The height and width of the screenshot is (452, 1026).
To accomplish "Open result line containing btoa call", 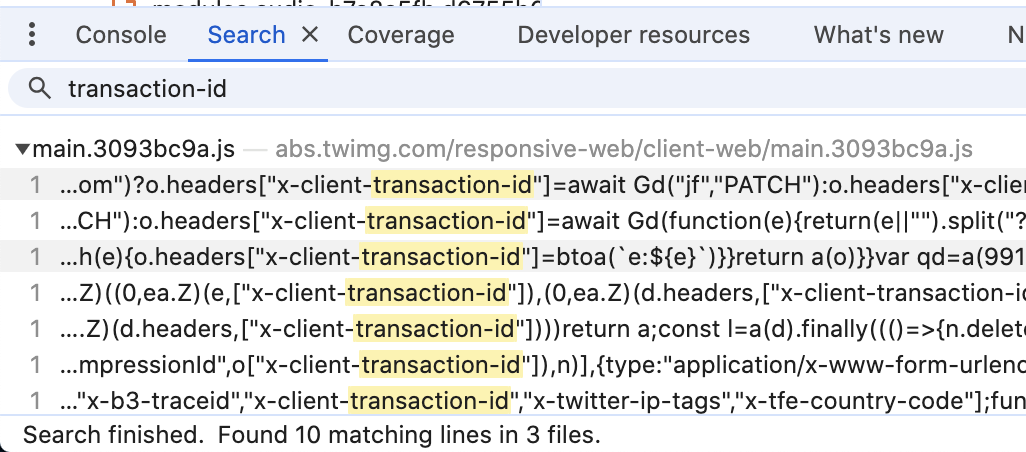I will [540, 257].
